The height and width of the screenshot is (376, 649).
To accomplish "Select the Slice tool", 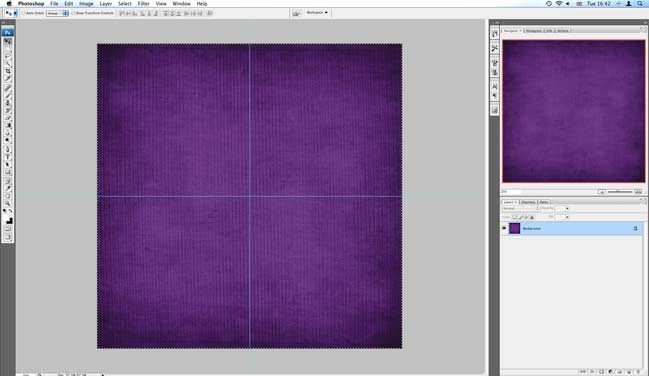I will click(x=8, y=78).
